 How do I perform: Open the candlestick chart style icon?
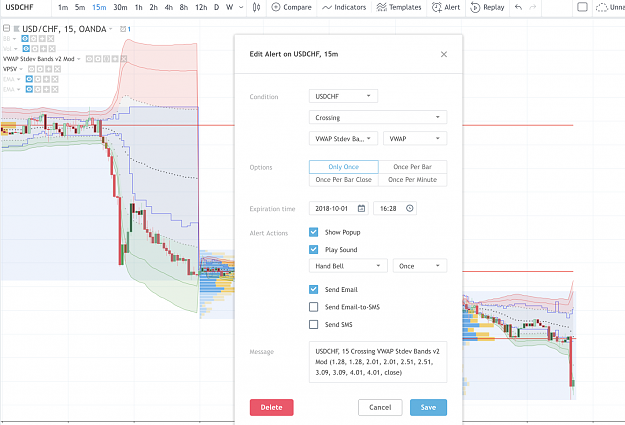(256, 7)
